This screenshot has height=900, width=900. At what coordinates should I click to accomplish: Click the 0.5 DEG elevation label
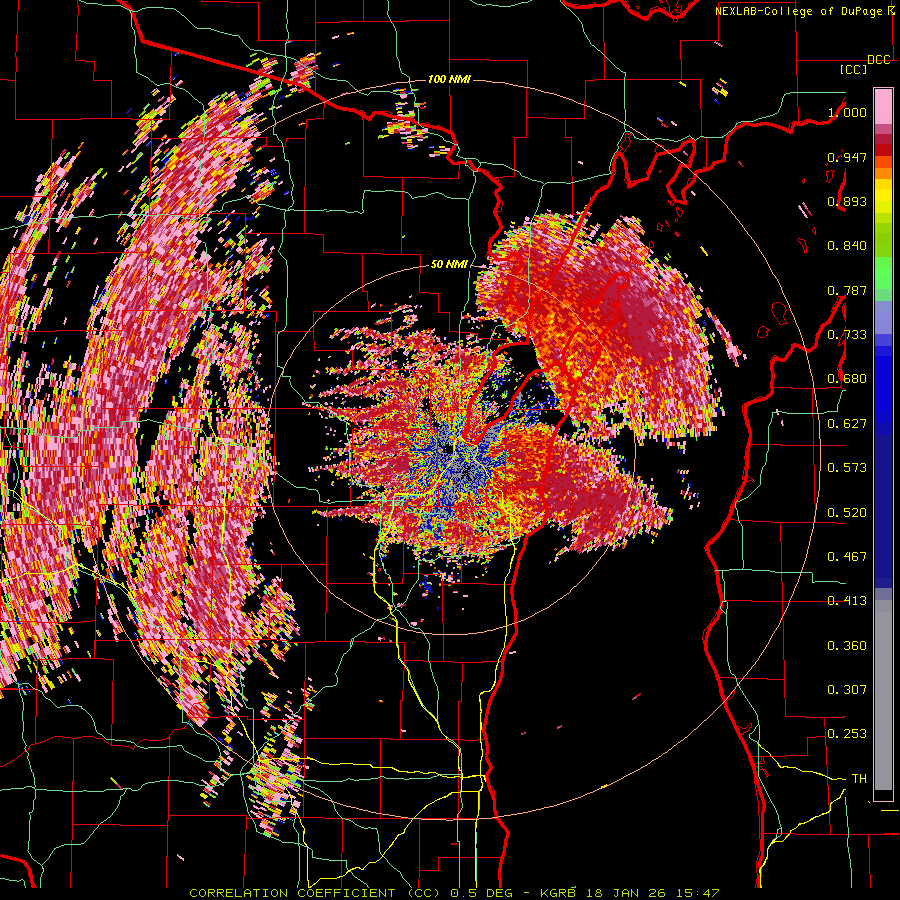click(481, 893)
